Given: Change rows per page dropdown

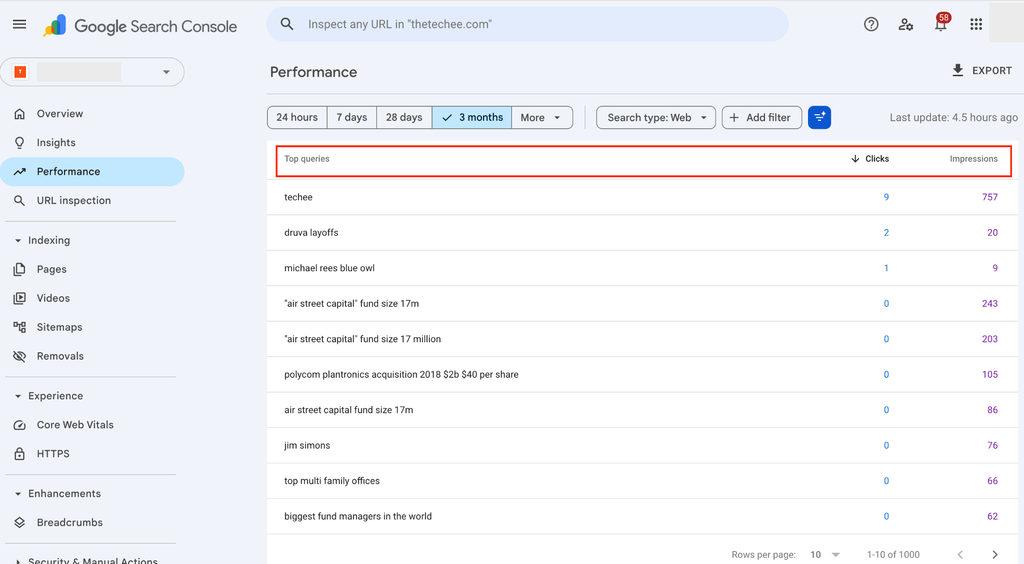Looking at the screenshot, I should click(825, 554).
